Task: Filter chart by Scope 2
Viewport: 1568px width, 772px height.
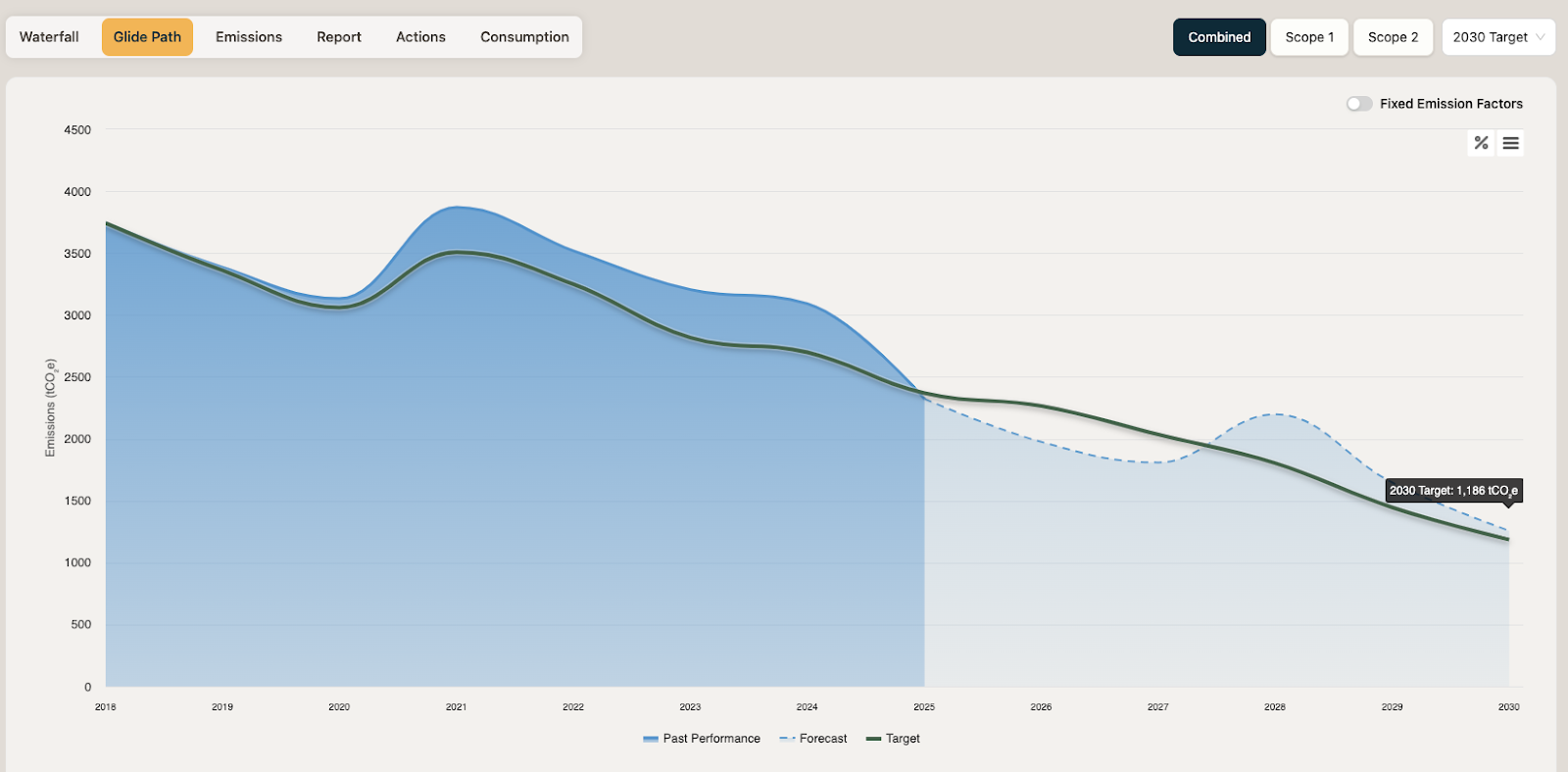Action: point(1393,37)
